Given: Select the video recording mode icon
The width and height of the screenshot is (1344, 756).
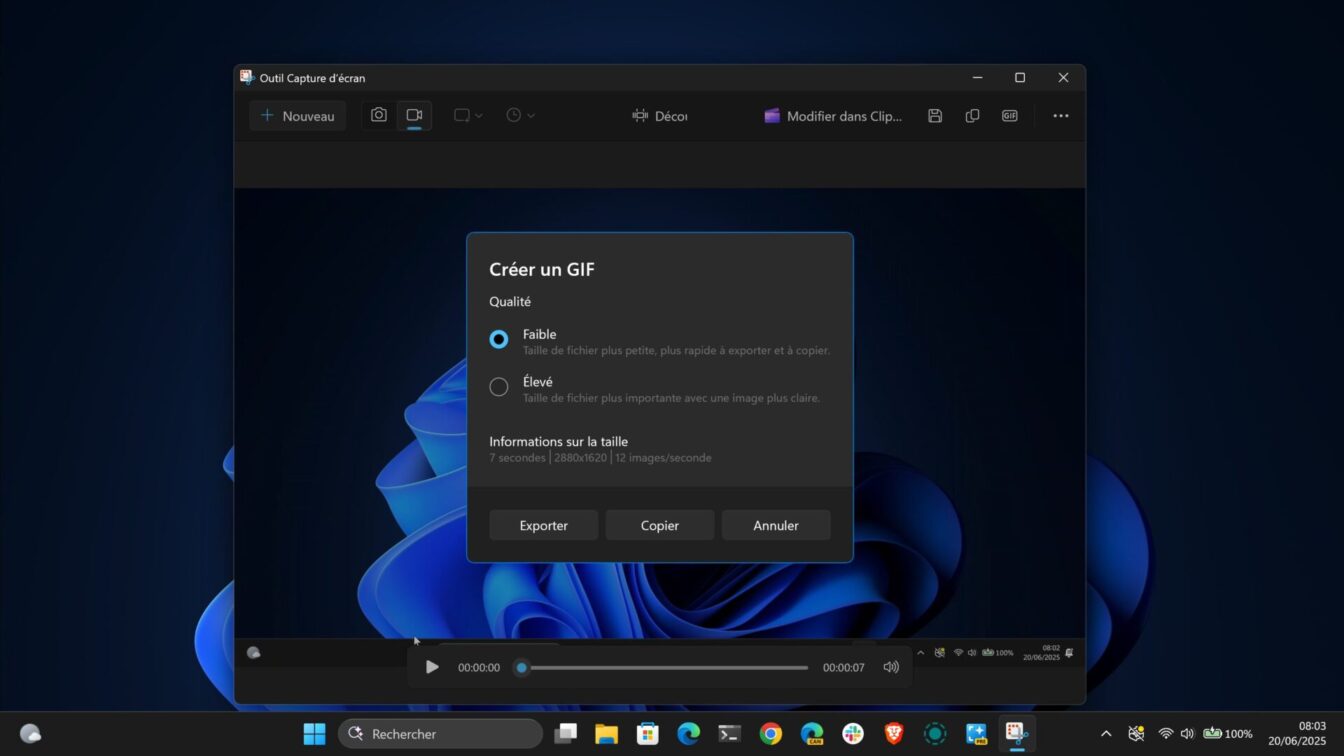Looking at the screenshot, I should tap(414, 116).
